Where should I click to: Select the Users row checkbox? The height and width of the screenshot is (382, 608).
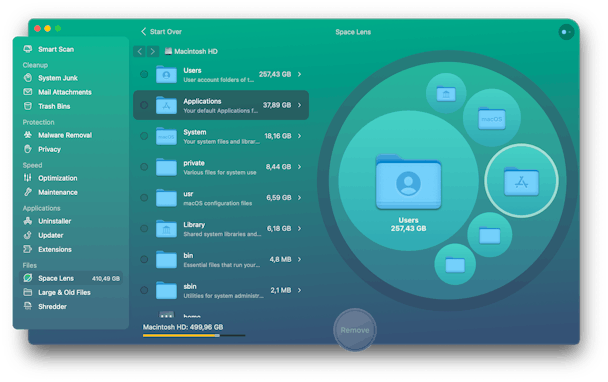pyautogui.click(x=144, y=74)
